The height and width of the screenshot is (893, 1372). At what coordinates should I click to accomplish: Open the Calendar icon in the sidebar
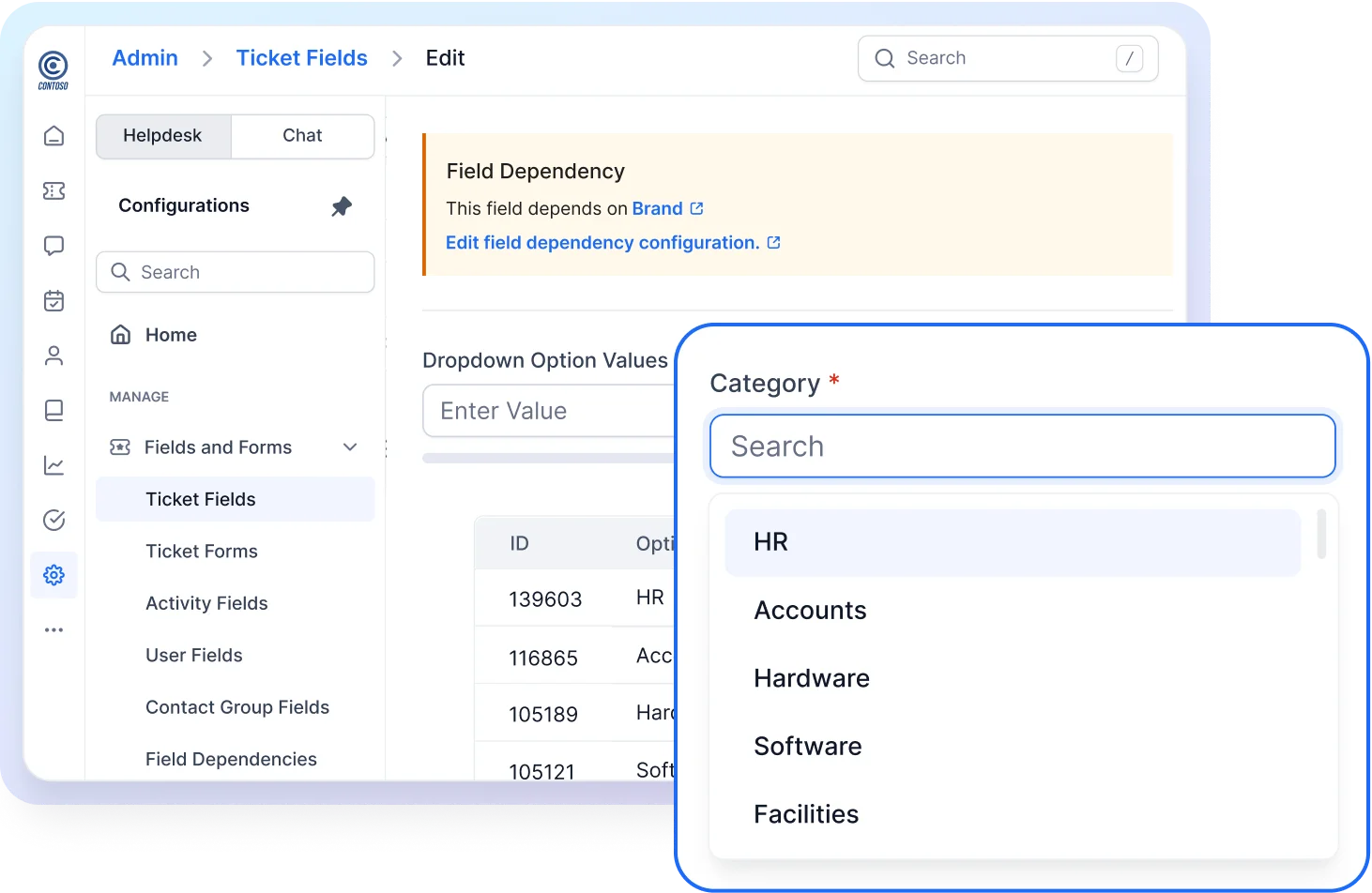coord(53,300)
